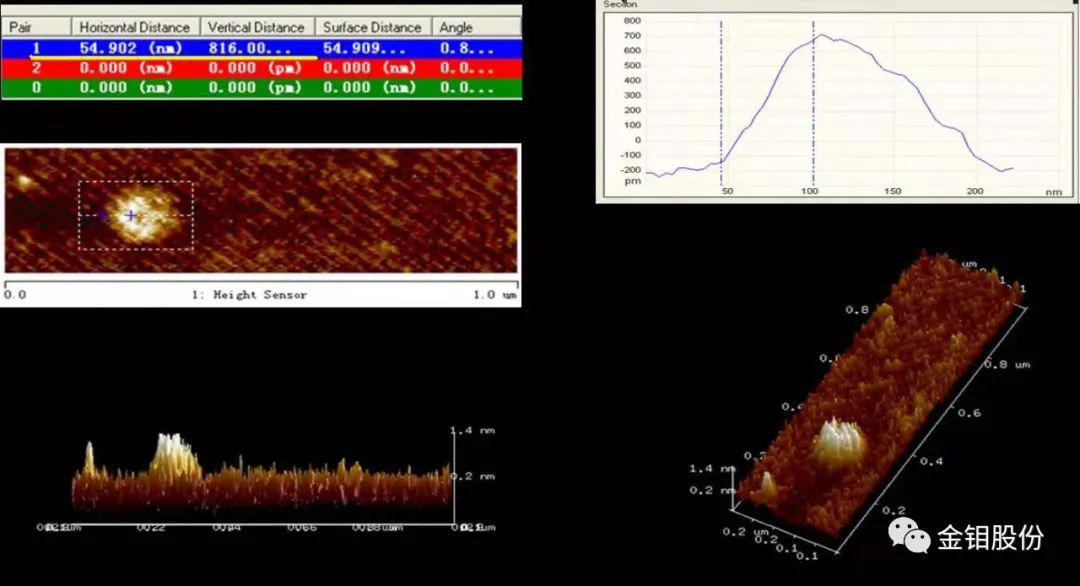Select the red pair 2 row
The height and width of the screenshot is (586, 1080).
click(x=260, y=68)
